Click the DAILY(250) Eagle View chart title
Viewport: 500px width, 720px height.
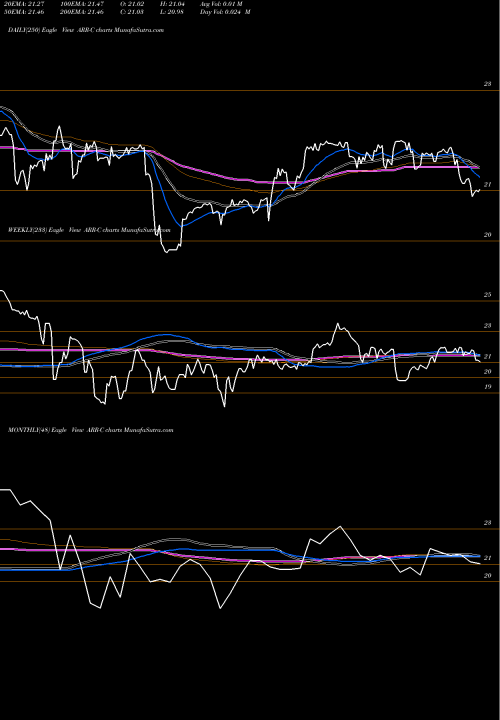86,30
